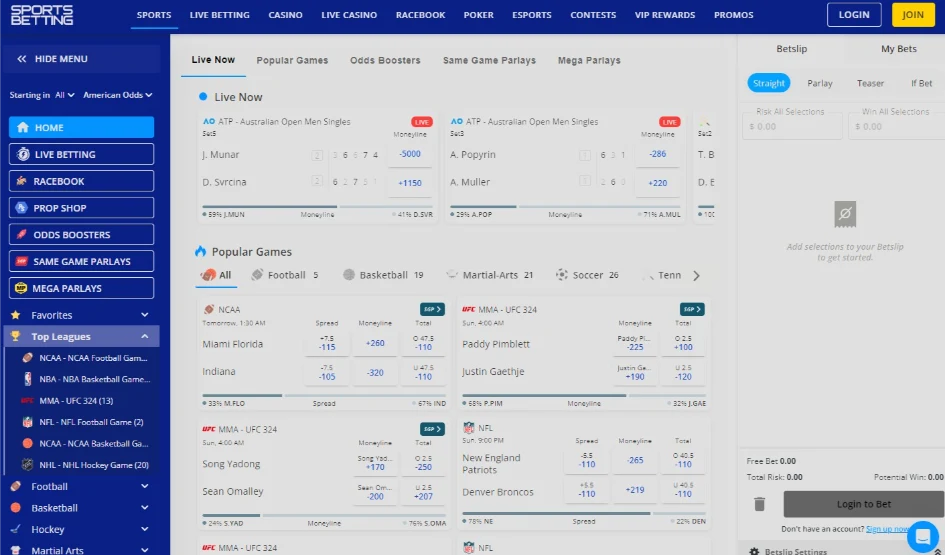
Task: Click the LIVE badge on Munar vs Svrcina match
Action: point(422,122)
